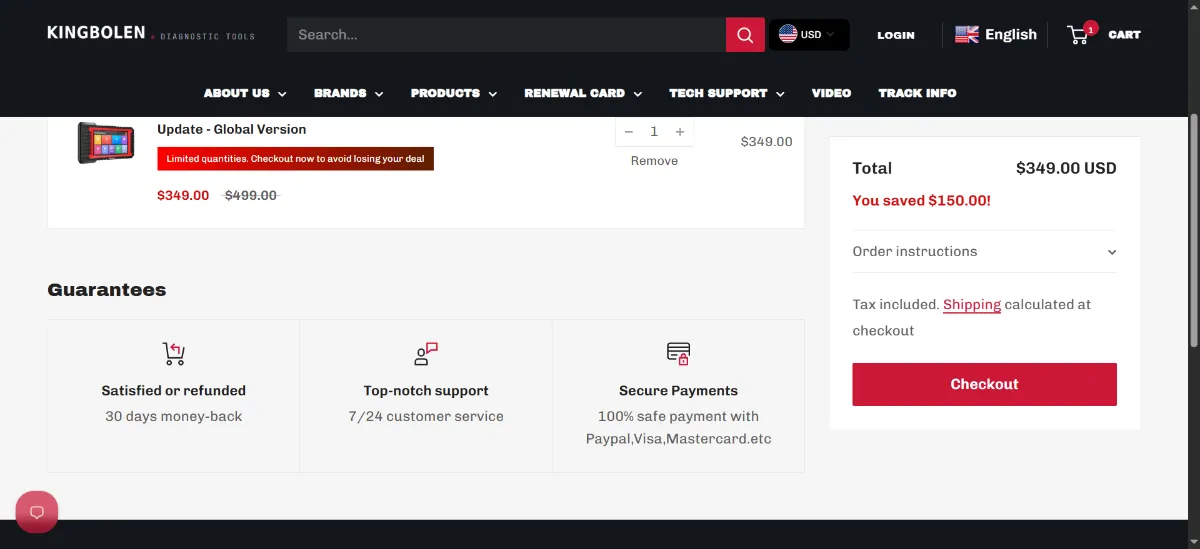
Task: Open the USD currency dropdown
Action: (x=809, y=35)
